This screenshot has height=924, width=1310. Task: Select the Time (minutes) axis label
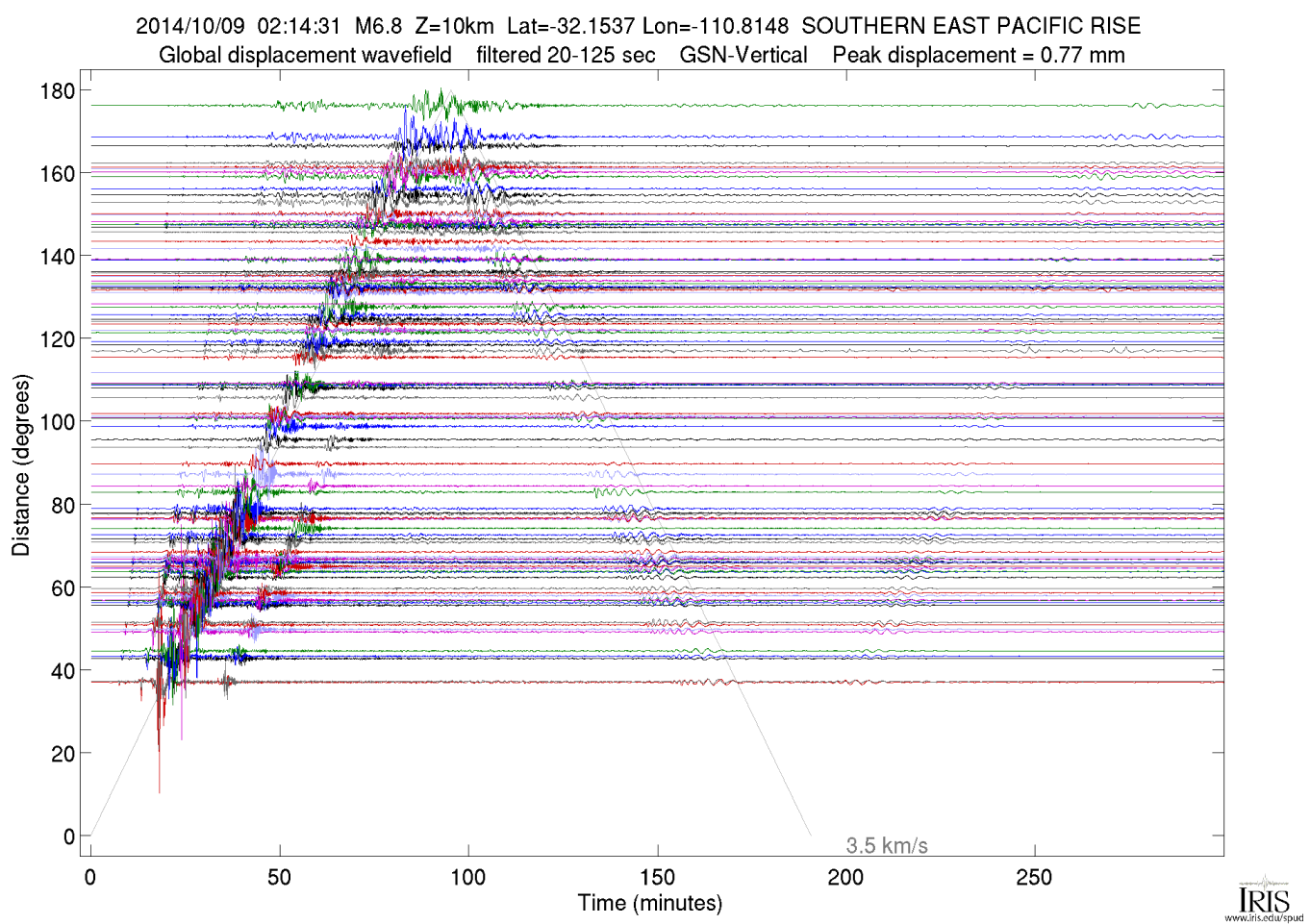(x=649, y=904)
